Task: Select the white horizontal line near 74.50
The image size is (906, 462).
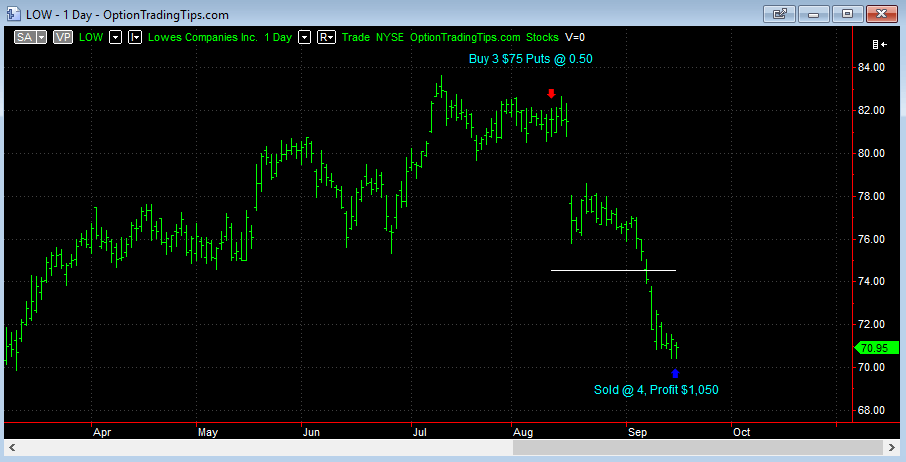Action: pos(613,270)
